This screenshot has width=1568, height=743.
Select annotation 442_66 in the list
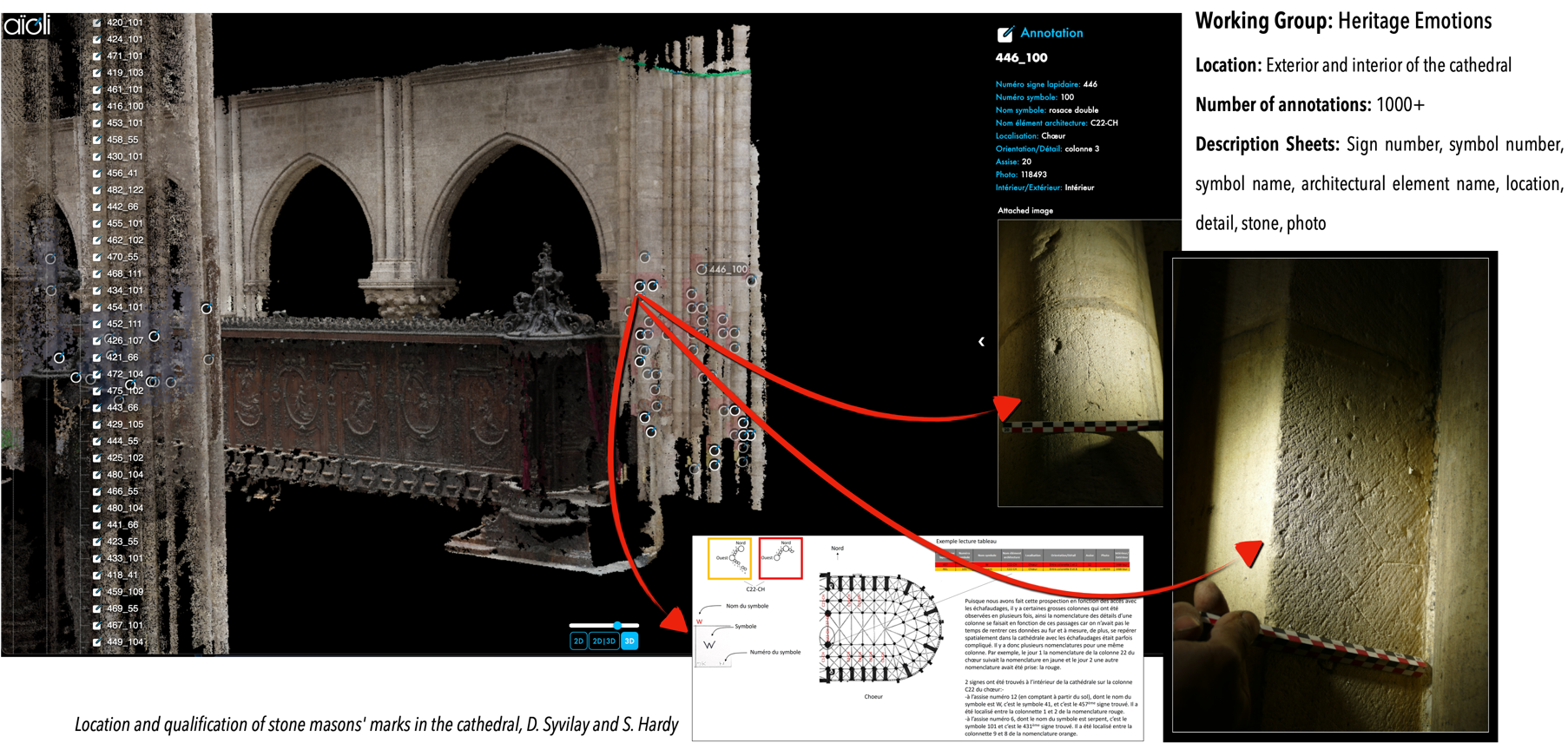tap(122, 207)
